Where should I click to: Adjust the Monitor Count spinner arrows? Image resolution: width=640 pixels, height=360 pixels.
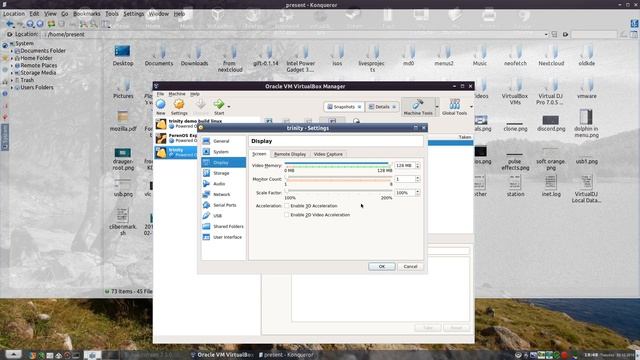click(418, 179)
